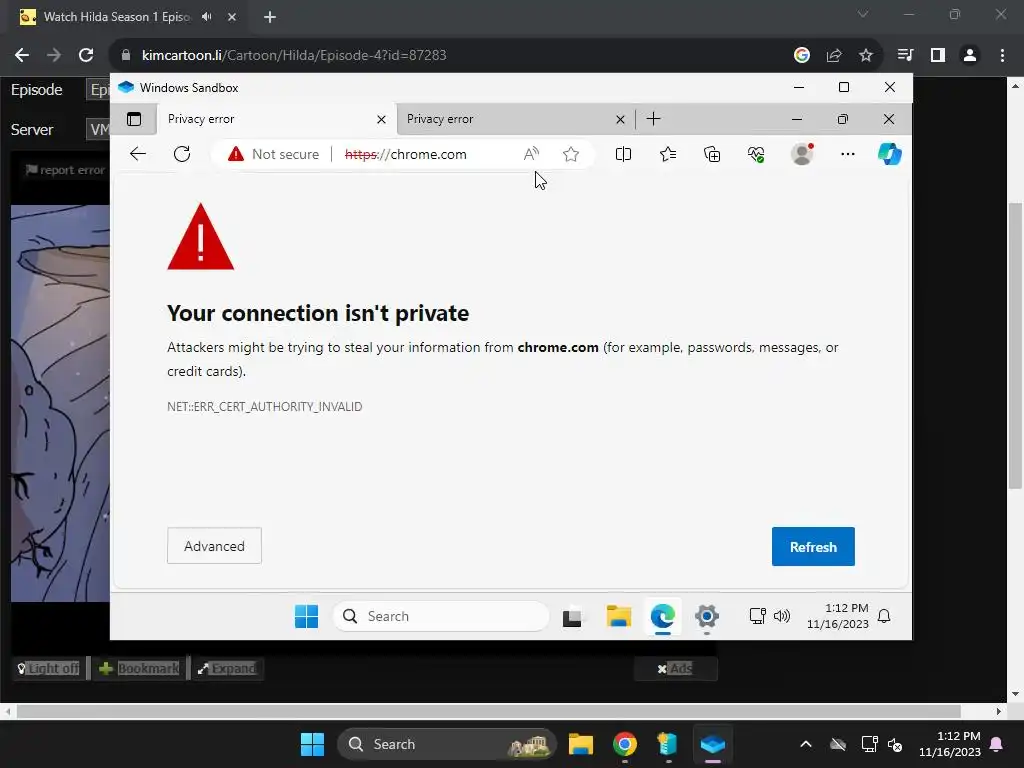This screenshot has width=1024, height=768.
Task: Reload the kimcartoon page in Chrome
Action: click(86, 55)
